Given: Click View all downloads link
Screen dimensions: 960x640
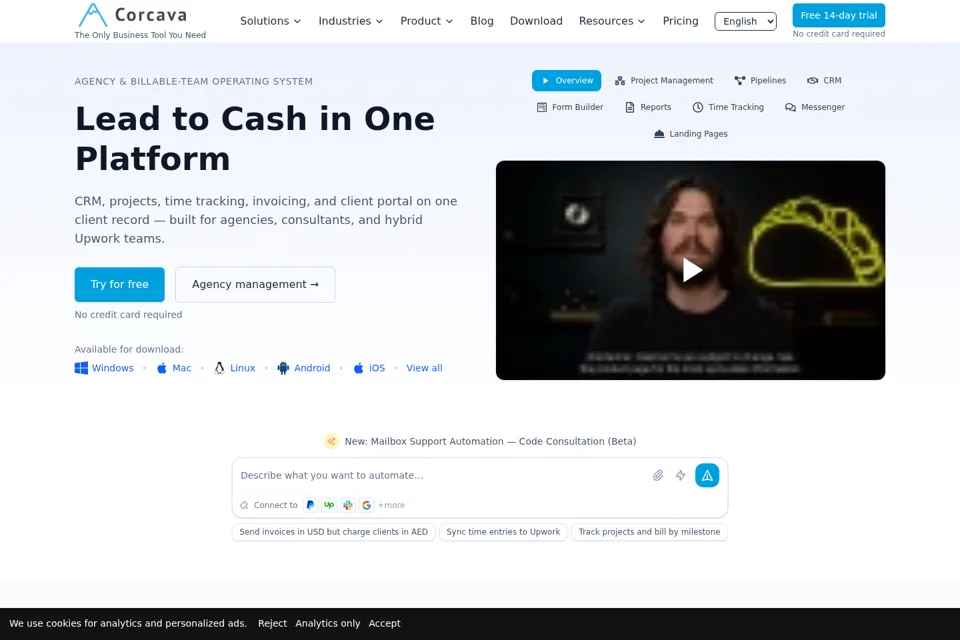Looking at the screenshot, I should 424,368.
